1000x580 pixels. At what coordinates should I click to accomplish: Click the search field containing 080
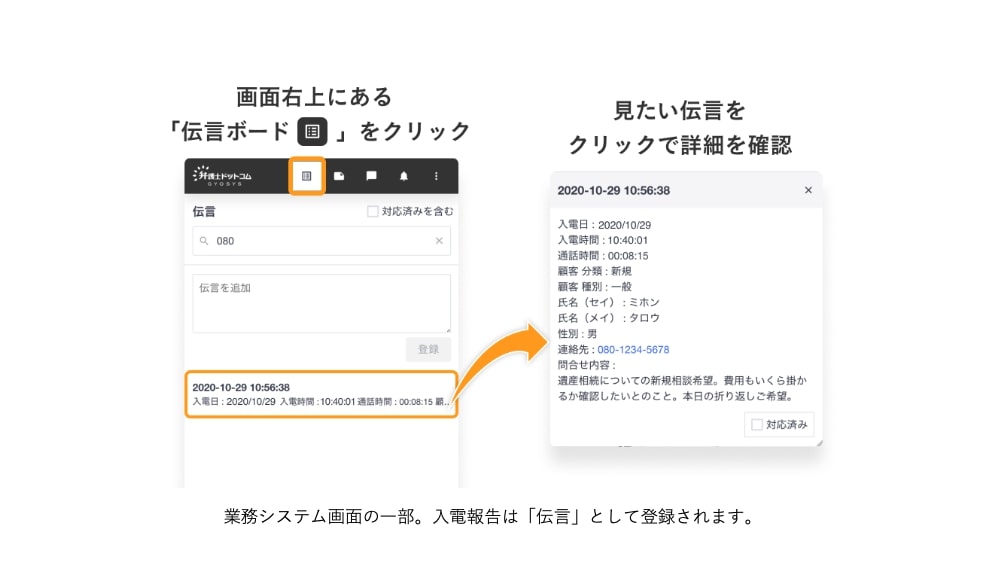321,241
